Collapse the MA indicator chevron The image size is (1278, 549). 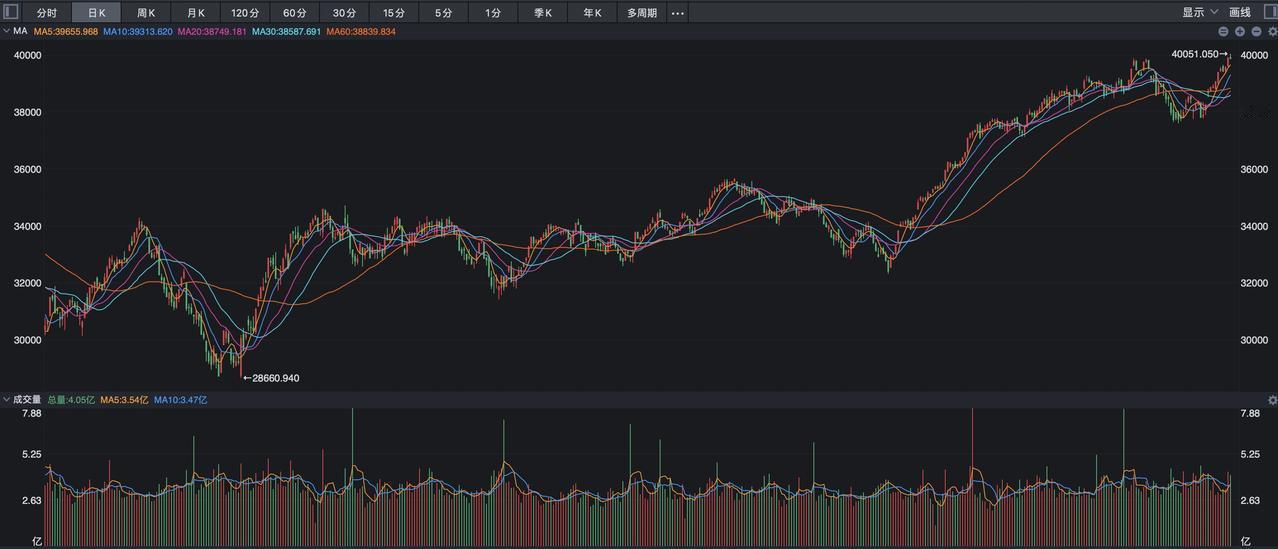click(6, 32)
